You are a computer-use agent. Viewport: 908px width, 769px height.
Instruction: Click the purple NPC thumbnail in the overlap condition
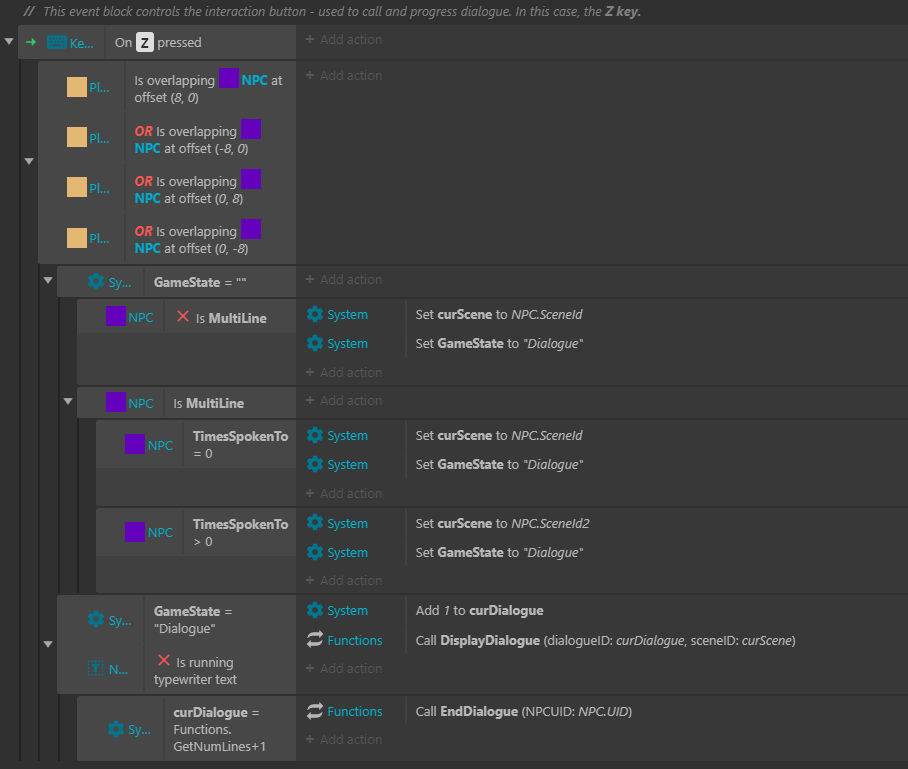pyautogui.click(x=229, y=77)
